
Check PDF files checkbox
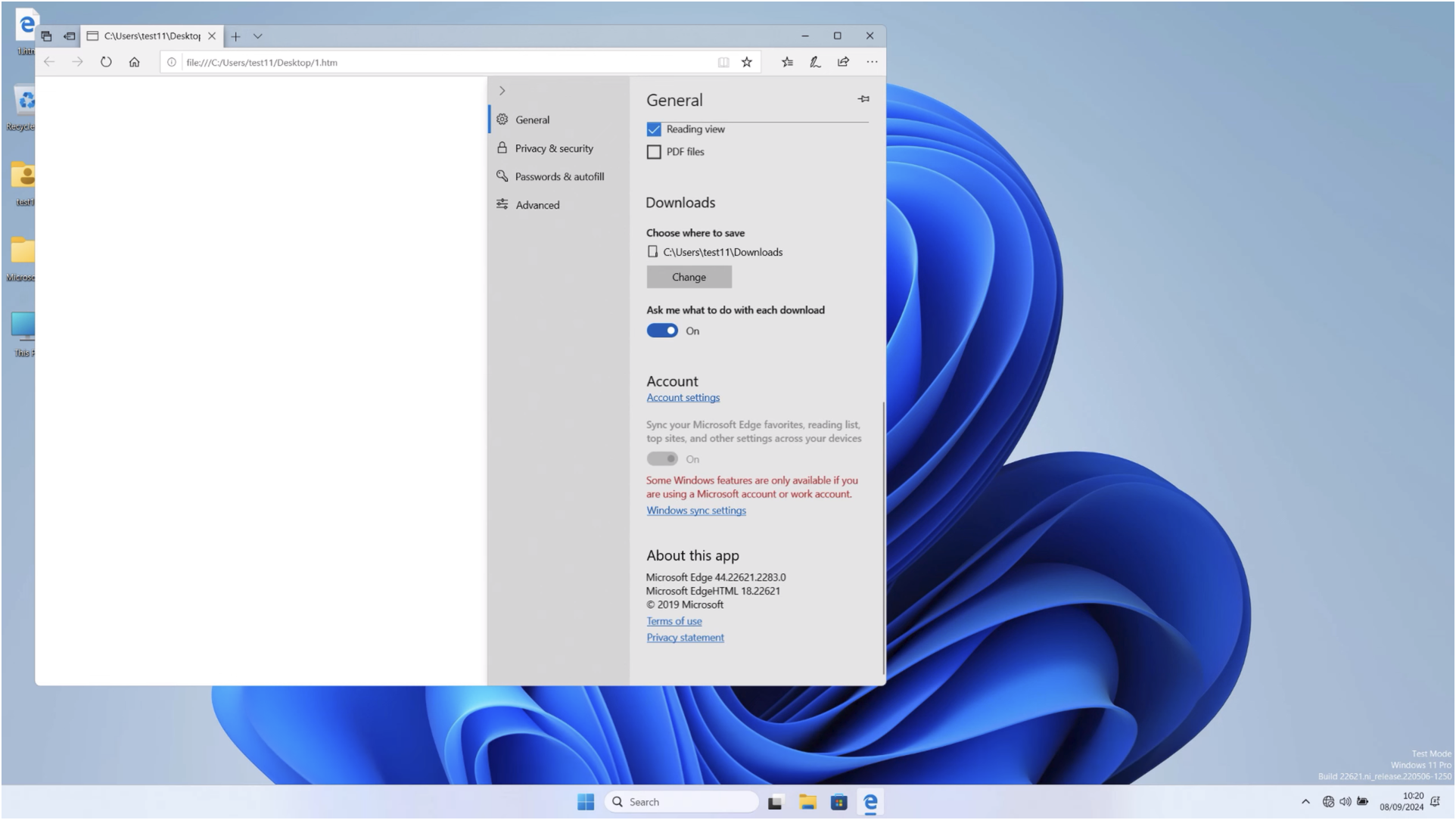(x=654, y=152)
